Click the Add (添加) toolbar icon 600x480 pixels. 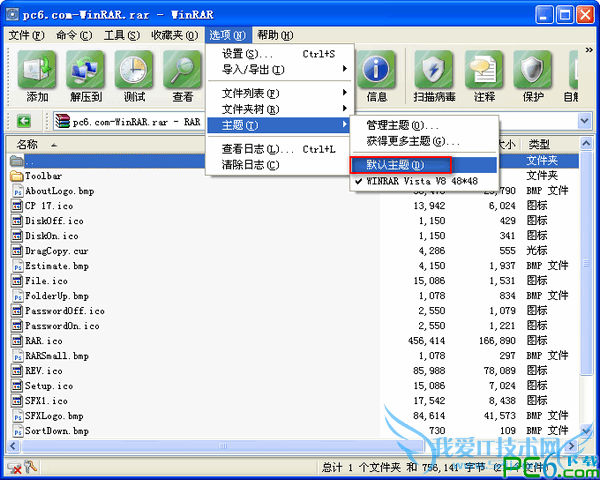click(x=37, y=69)
